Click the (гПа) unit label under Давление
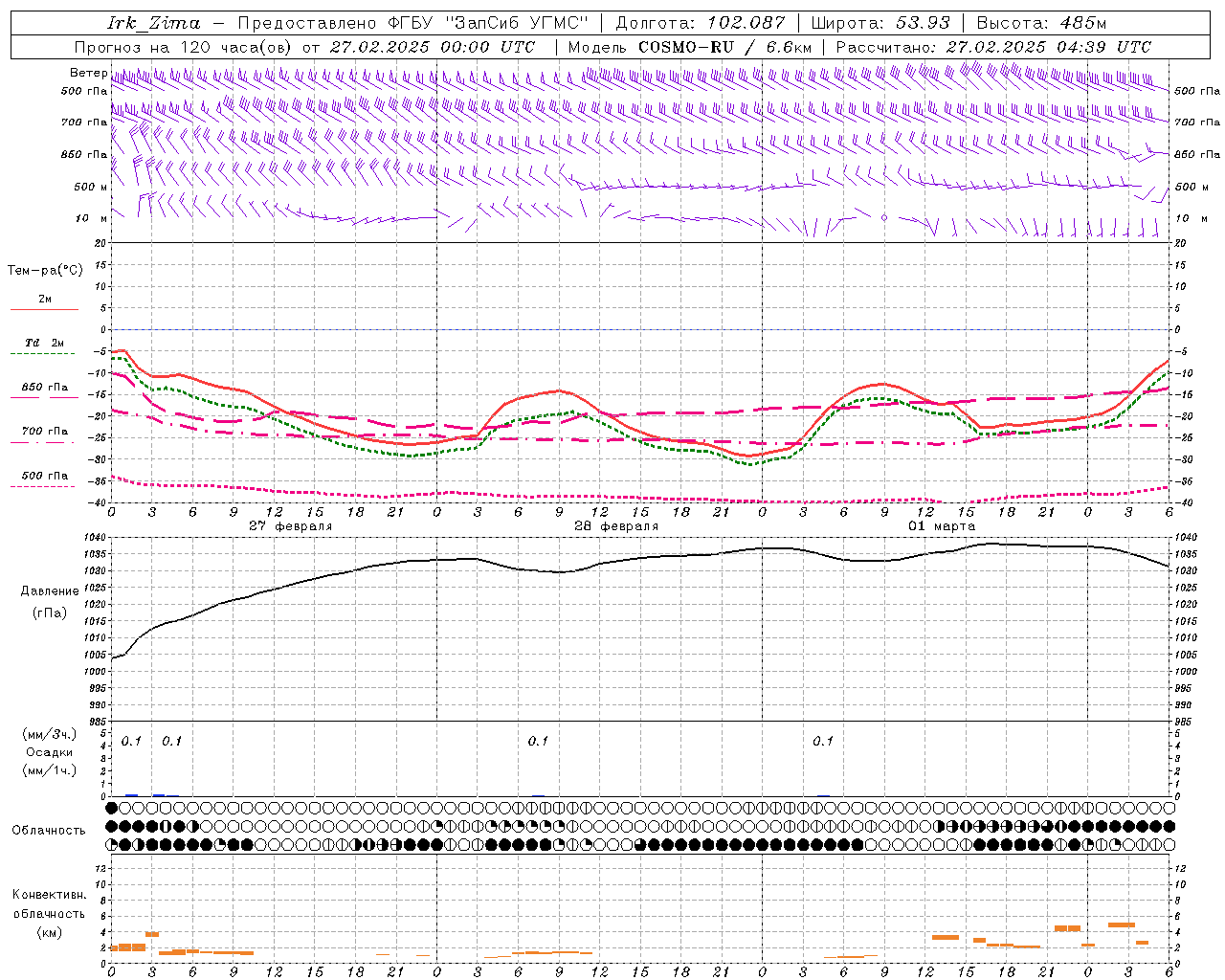Image resolution: width=1225 pixels, height=980 pixels. tap(50, 612)
